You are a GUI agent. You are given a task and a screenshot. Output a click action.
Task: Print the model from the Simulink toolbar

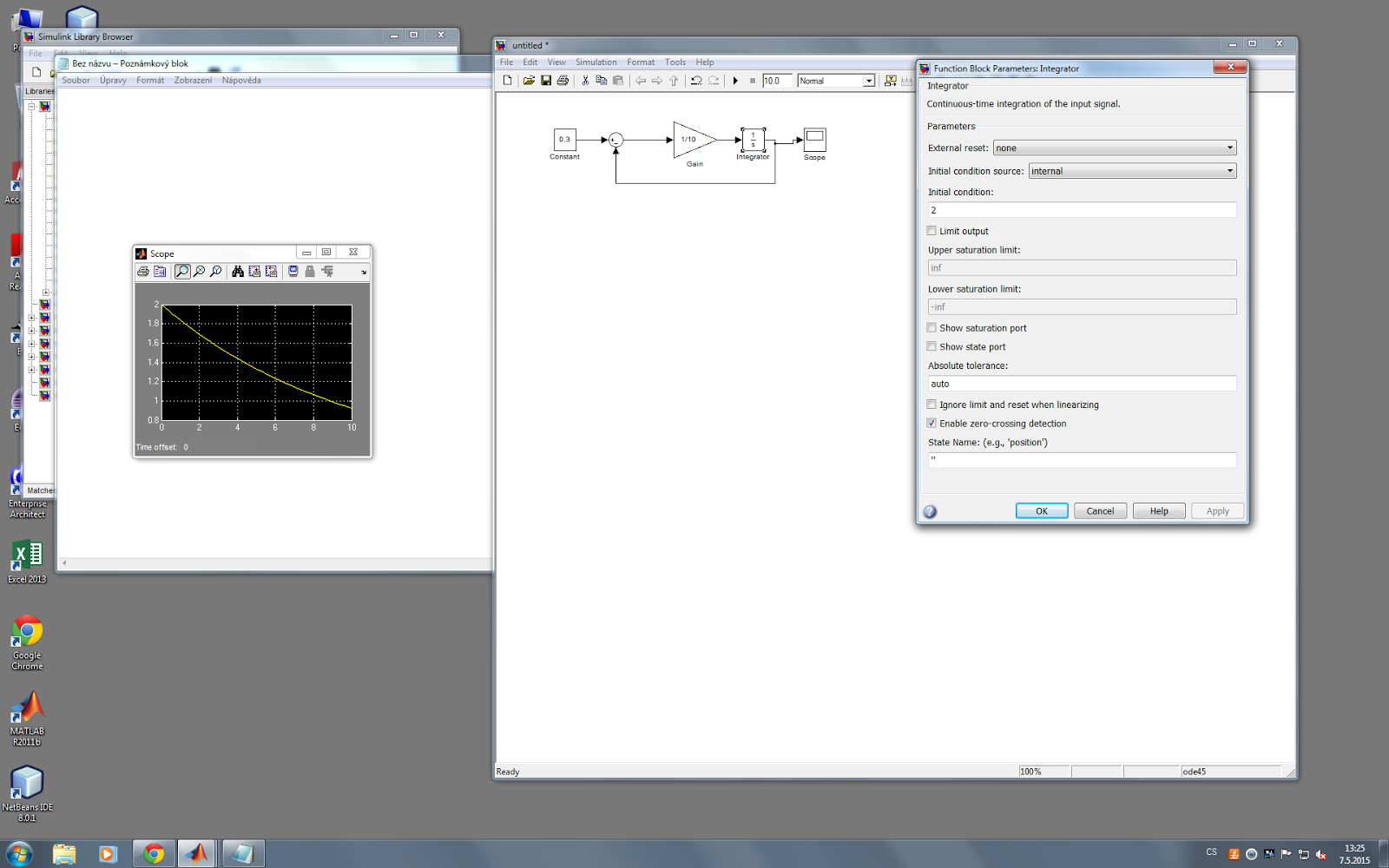563,81
